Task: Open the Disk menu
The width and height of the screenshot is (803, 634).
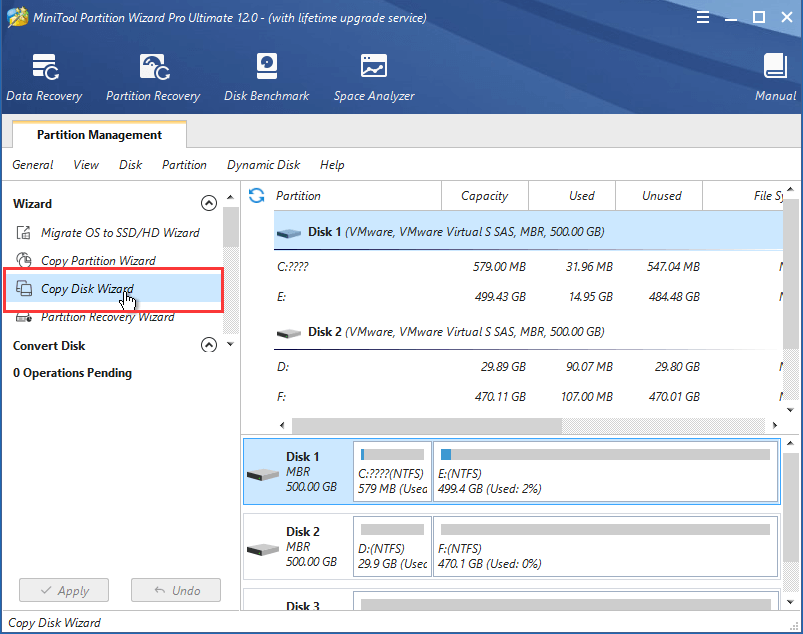Action: click(131, 165)
